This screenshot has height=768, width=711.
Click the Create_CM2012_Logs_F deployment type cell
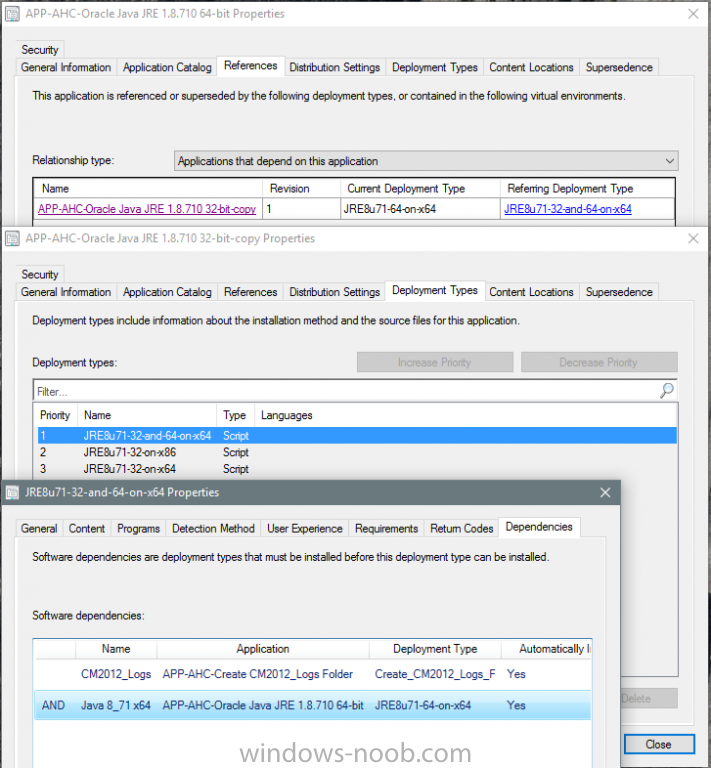tap(435, 674)
